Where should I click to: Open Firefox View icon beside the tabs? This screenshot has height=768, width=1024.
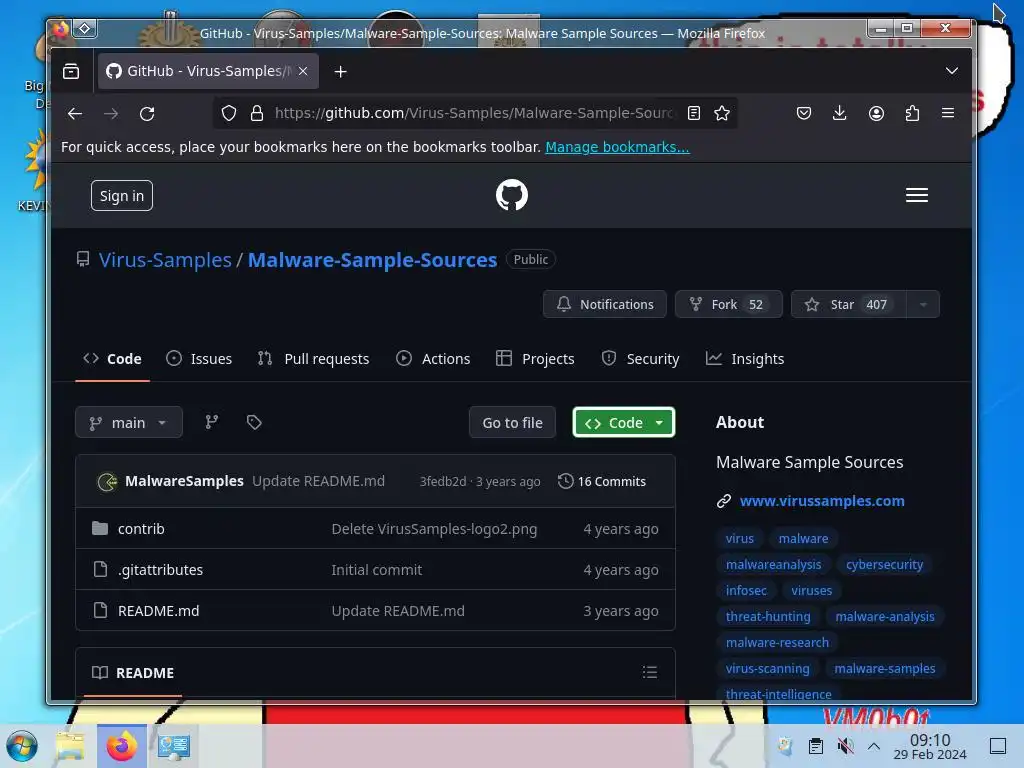click(x=71, y=71)
